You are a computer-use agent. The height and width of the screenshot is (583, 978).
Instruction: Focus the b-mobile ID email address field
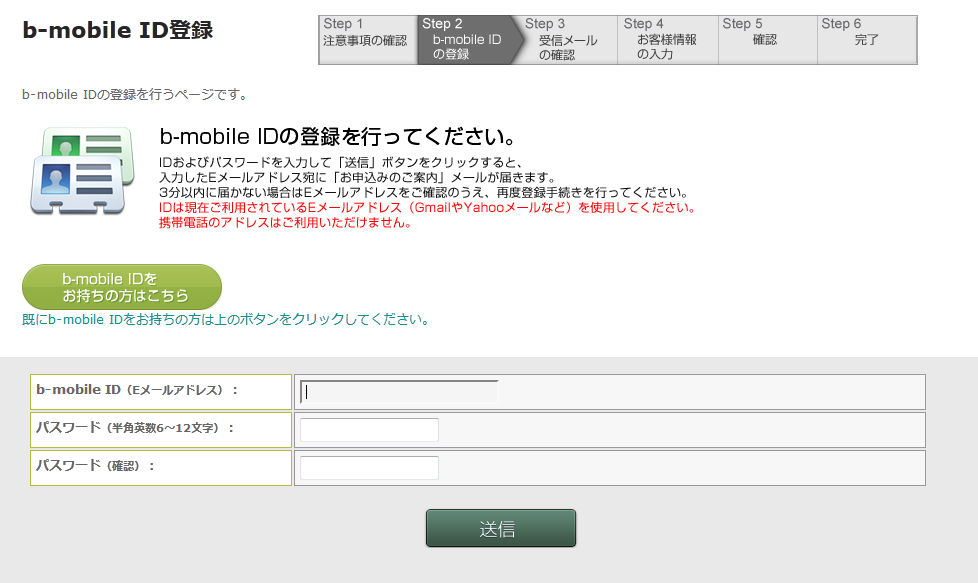[399, 392]
